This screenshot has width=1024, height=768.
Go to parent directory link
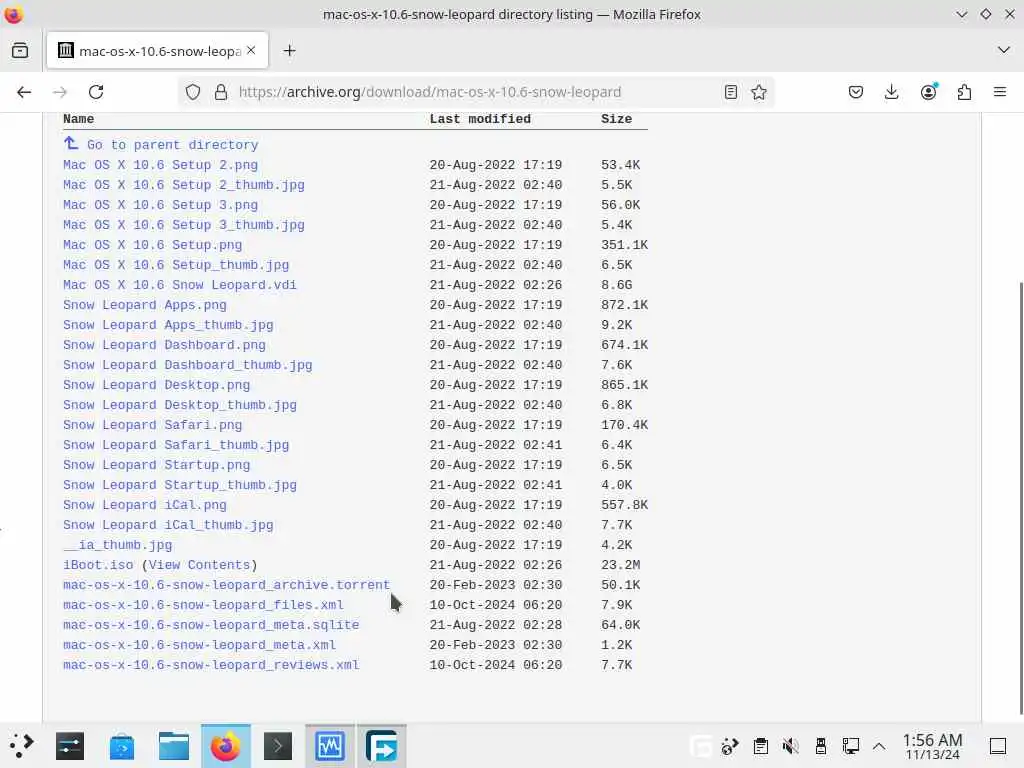point(172,145)
